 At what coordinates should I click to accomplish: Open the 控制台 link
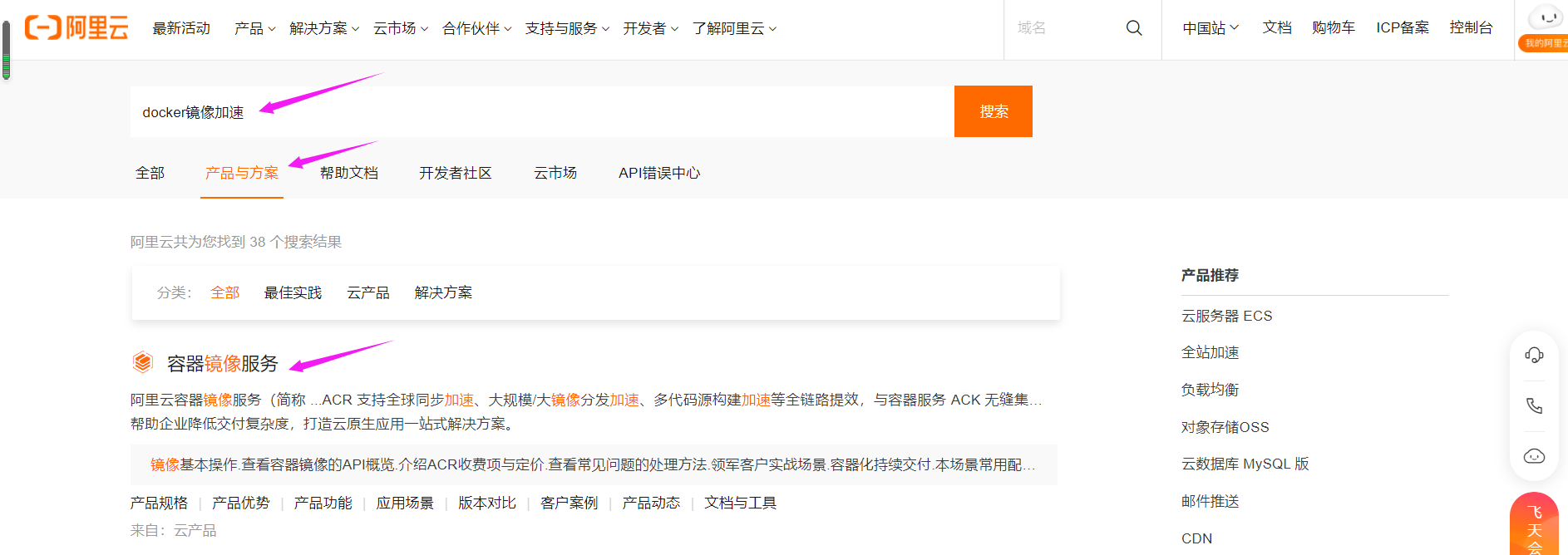click(x=1471, y=27)
